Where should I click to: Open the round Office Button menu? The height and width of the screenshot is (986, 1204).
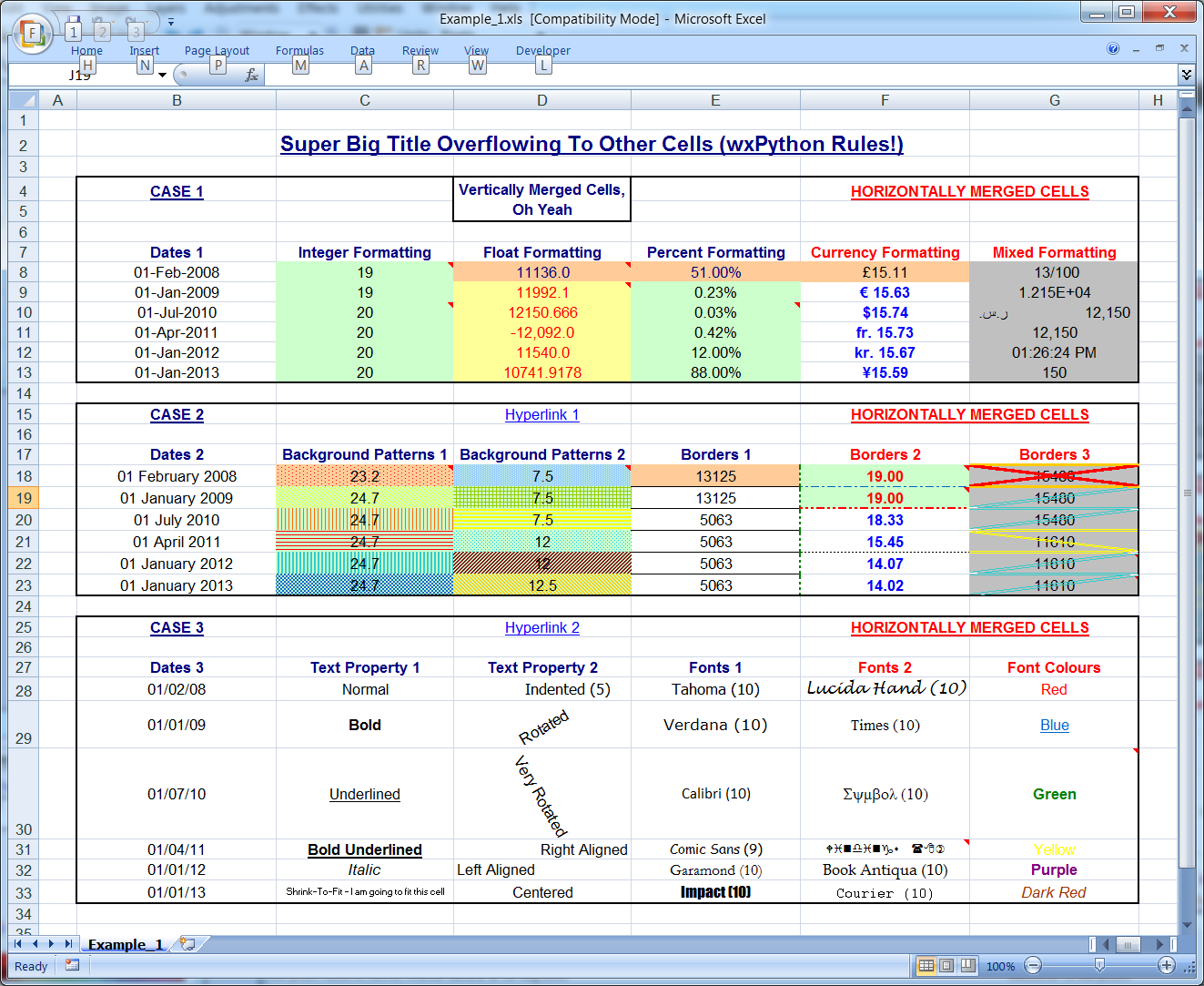point(33,36)
